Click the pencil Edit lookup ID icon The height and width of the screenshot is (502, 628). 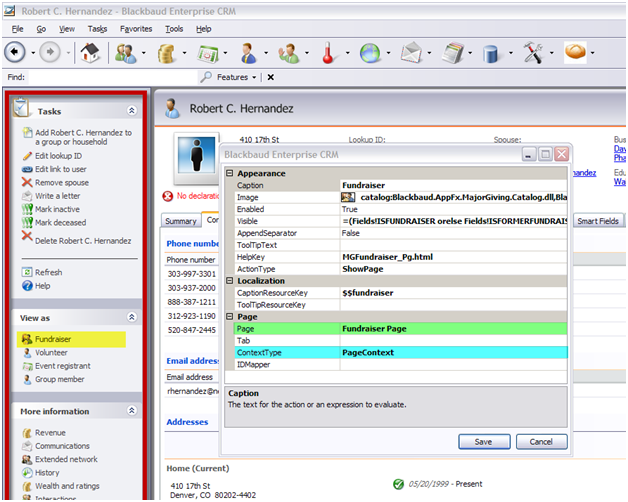coord(27,156)
